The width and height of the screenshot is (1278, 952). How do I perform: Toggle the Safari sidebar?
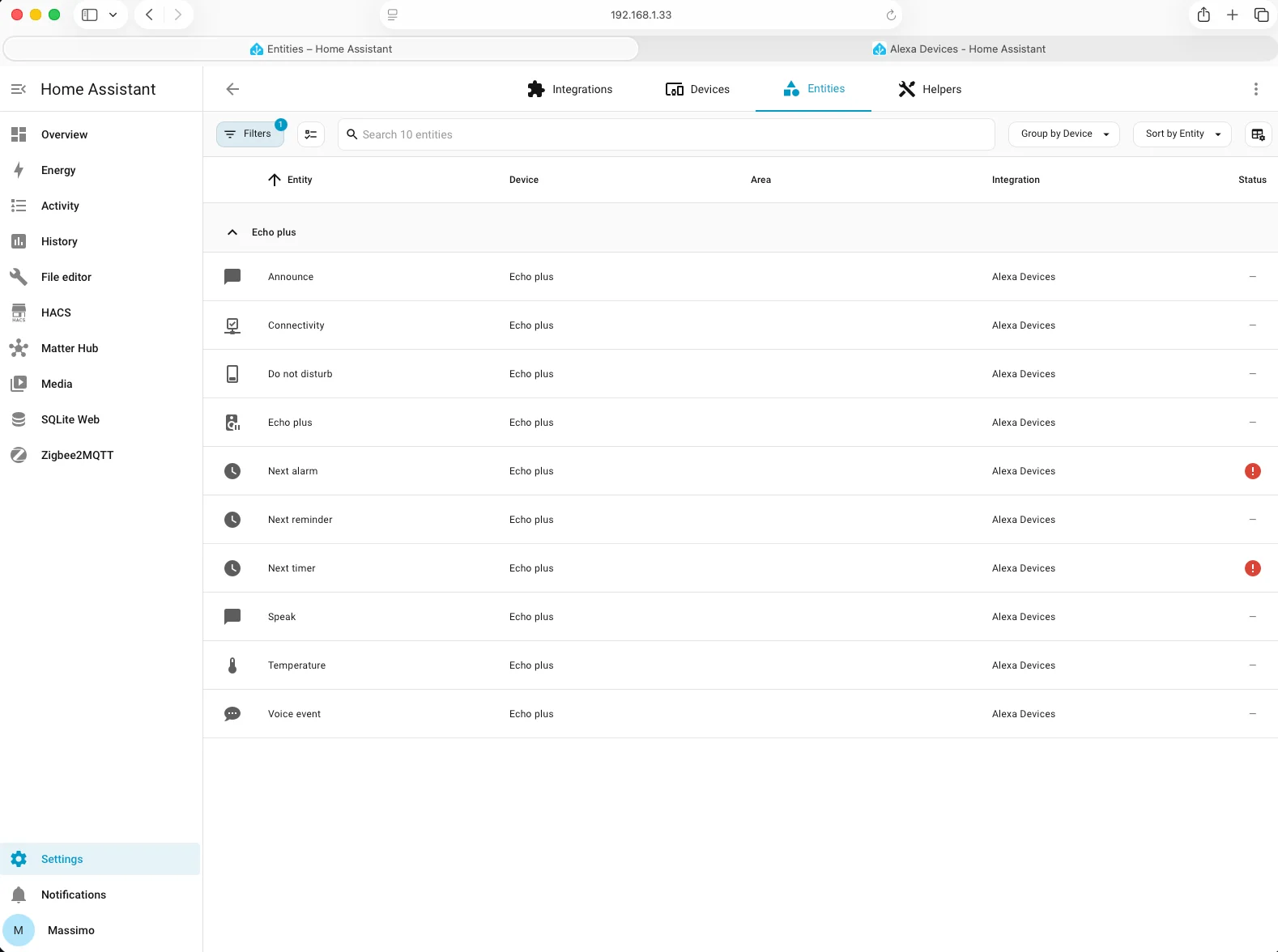(90, 15)
